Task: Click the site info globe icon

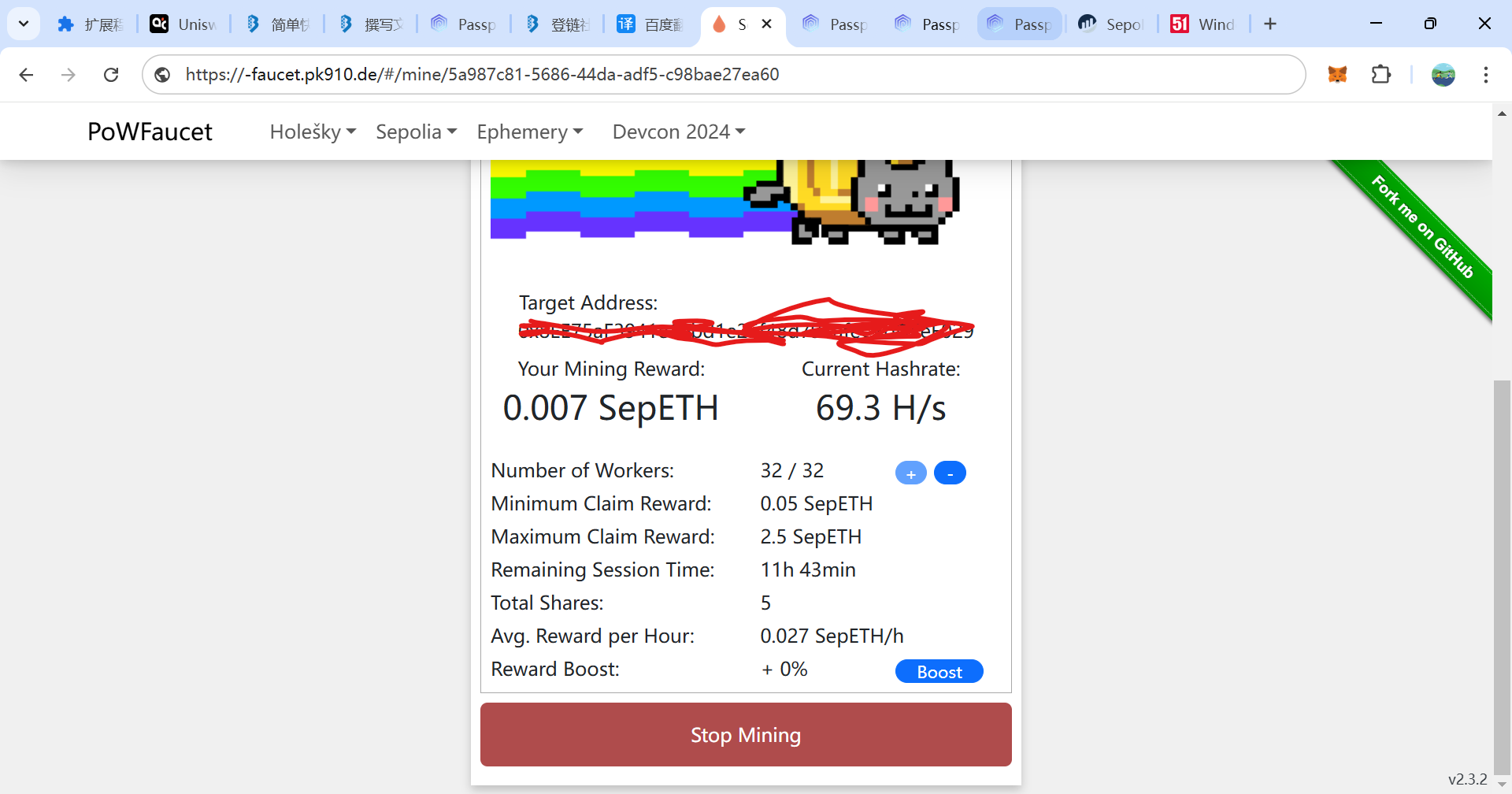Action: [x=162, y=75]
